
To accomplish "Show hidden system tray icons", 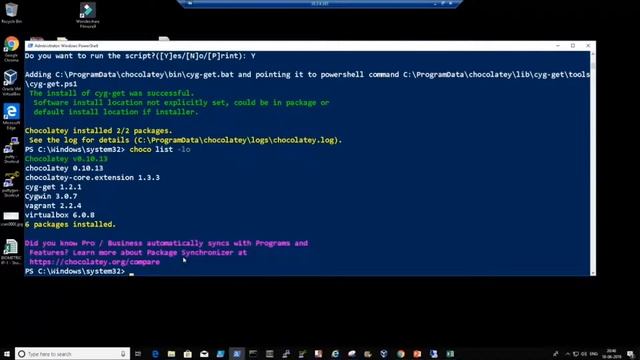I will (567, 354).
